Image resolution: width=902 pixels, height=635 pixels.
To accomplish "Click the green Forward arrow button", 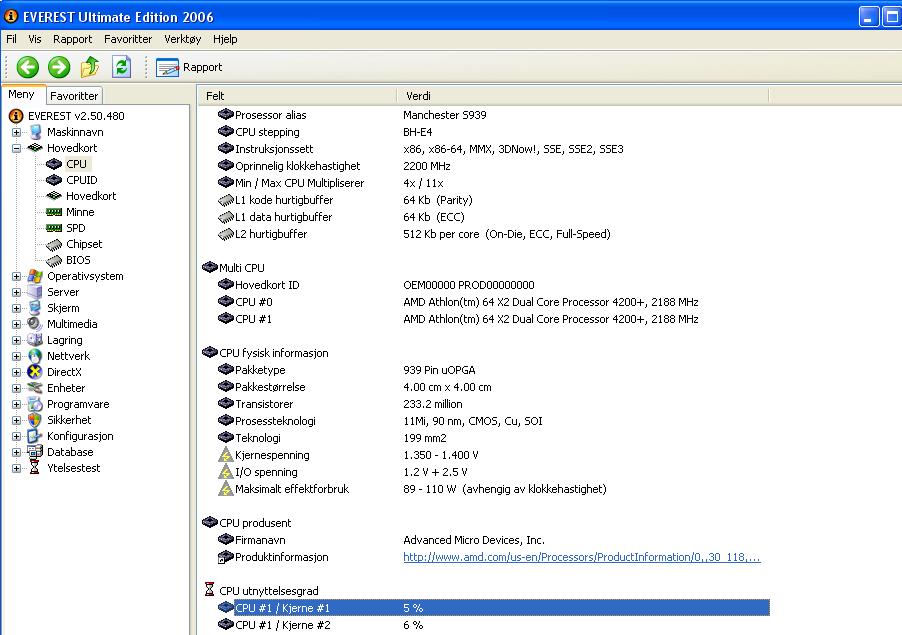I will [59, 67].
